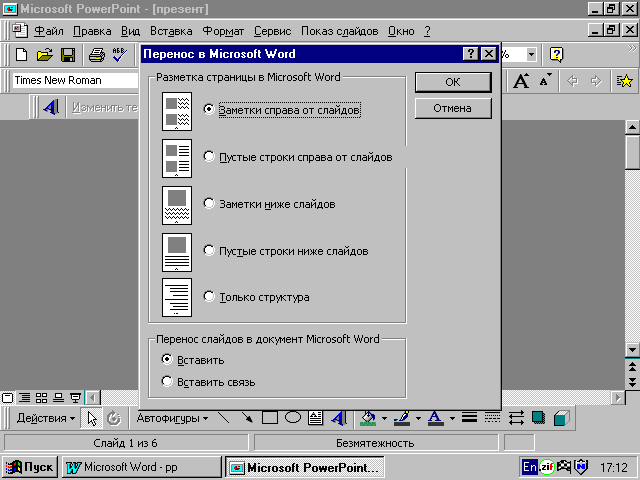Select the Text box tool

[316, 418]
